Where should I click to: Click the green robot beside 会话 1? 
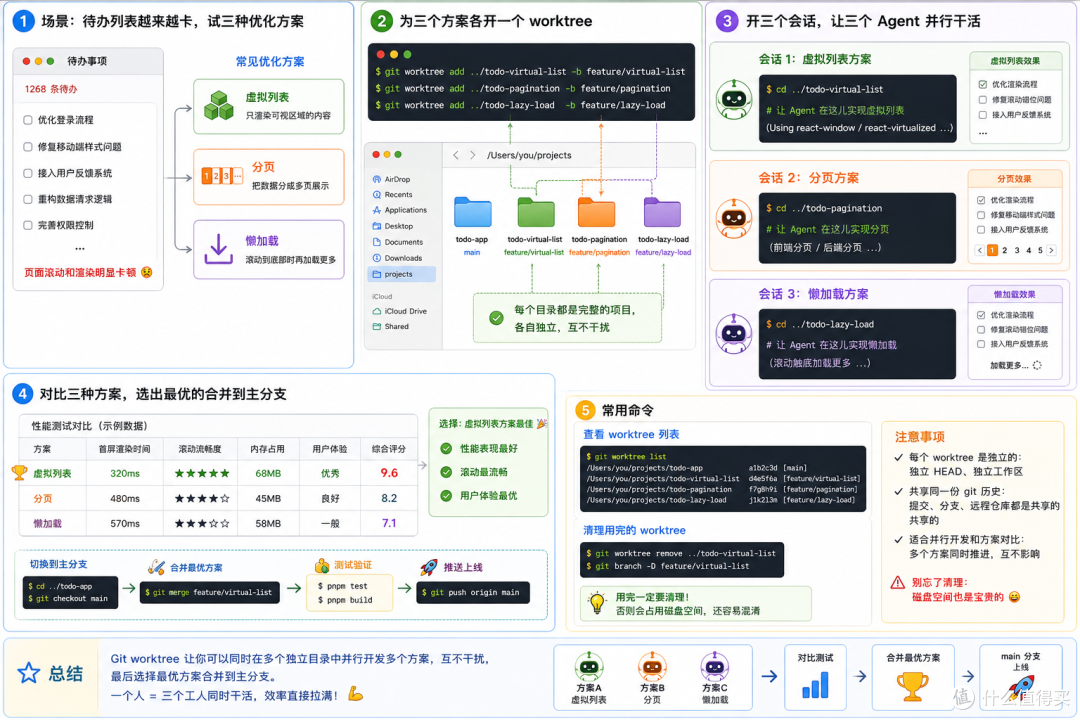[734, 100]
